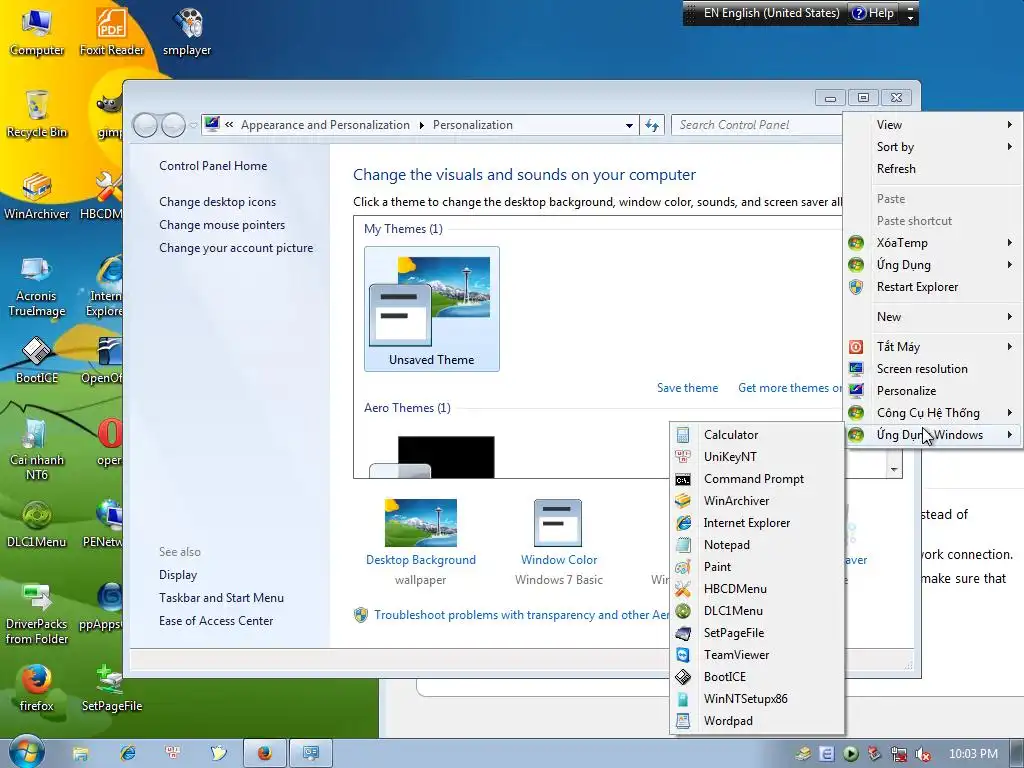Expand the New submenu
Viewport: 1024px width, 768px height.
(x=933, y=317)
